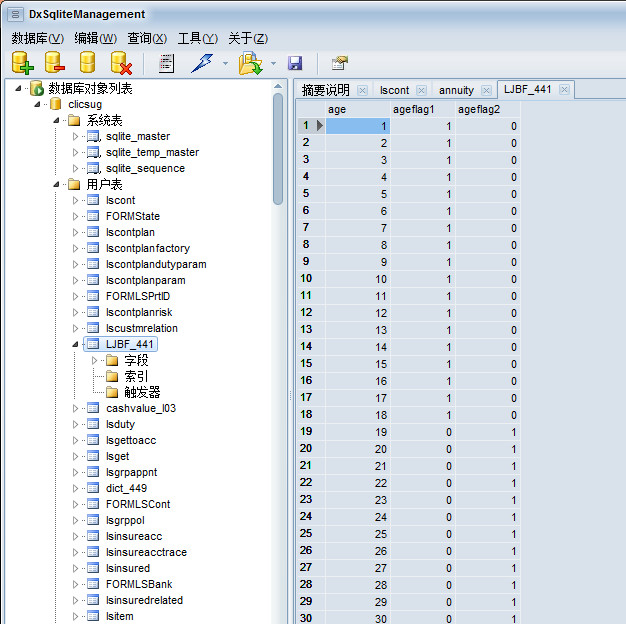Image resolution: width=626 pixels, height=624 pixels.
Task: Expand the 字段 folder
Action: (94, 361)
